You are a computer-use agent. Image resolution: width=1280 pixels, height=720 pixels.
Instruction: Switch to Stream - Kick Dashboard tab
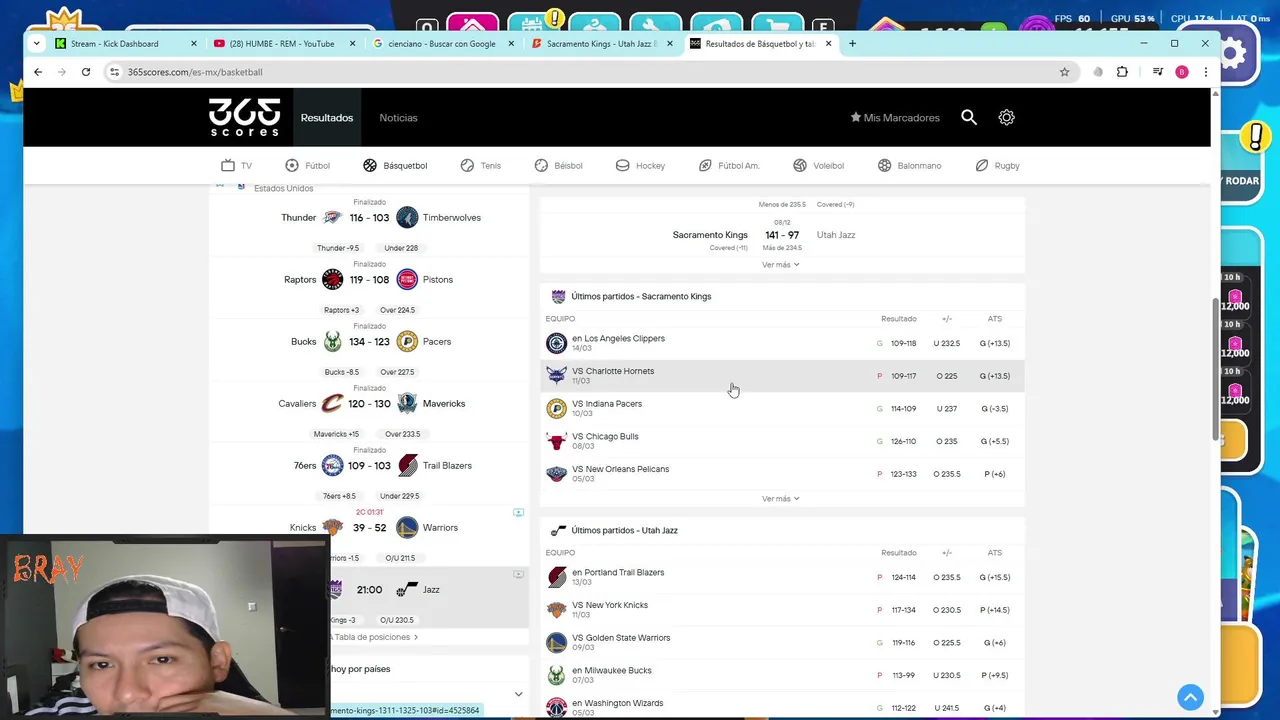point(125,44)
